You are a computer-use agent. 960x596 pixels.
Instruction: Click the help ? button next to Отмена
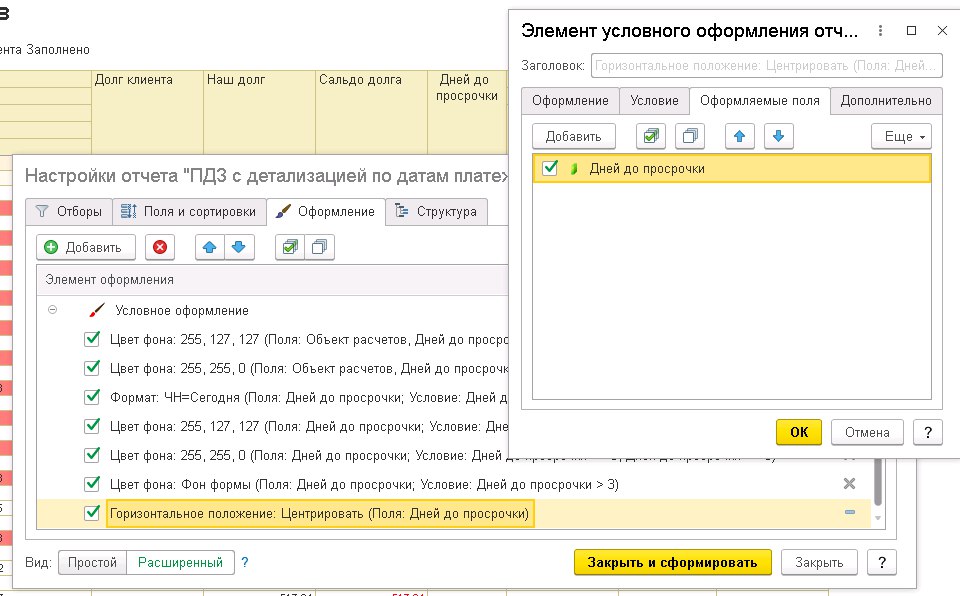928,432
